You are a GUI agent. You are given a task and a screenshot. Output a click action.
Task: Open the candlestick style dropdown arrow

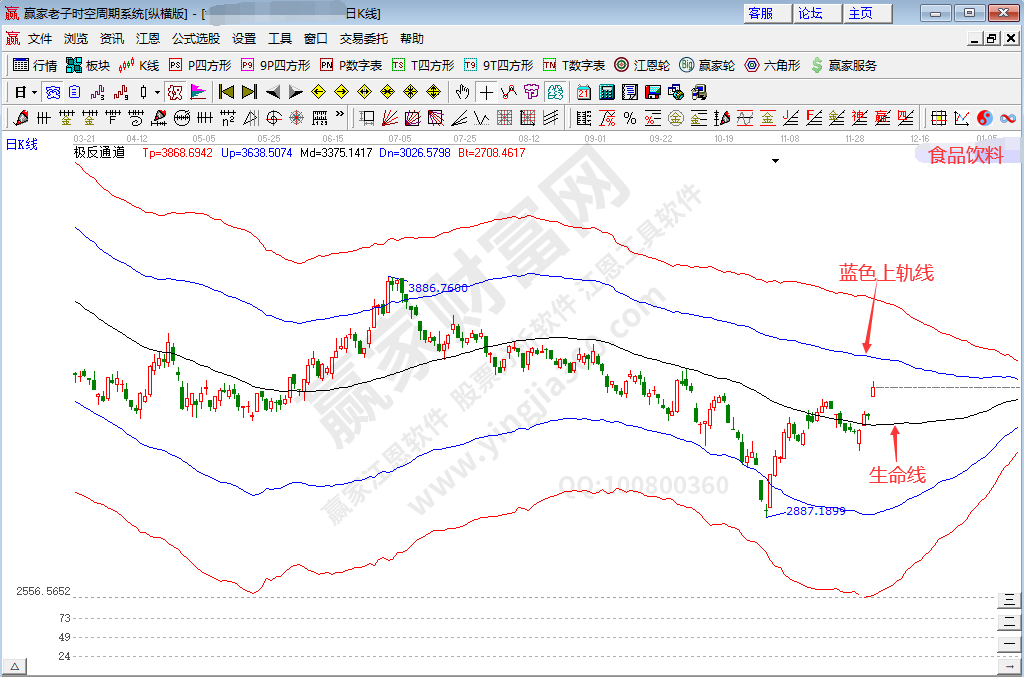click(157, 92)
